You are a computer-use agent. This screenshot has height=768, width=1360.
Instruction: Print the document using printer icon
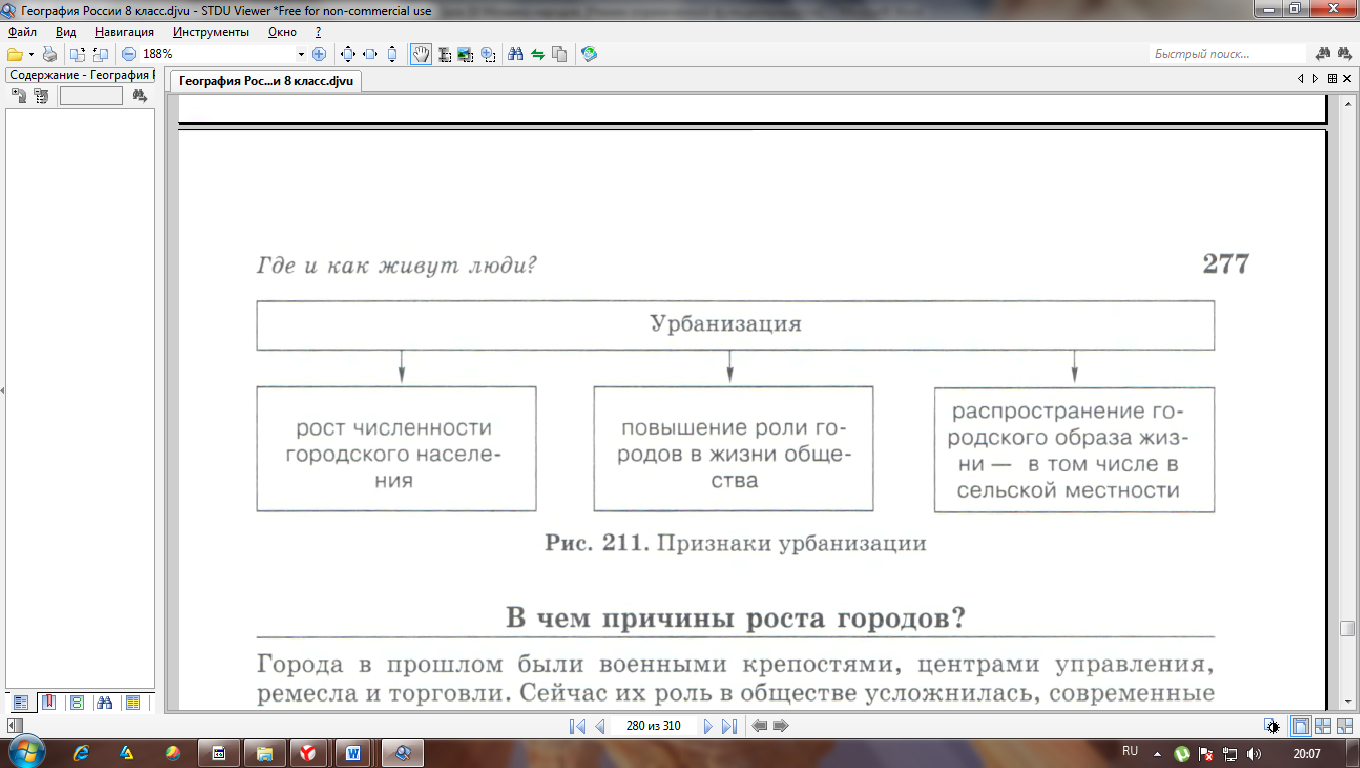pos(49,54)
